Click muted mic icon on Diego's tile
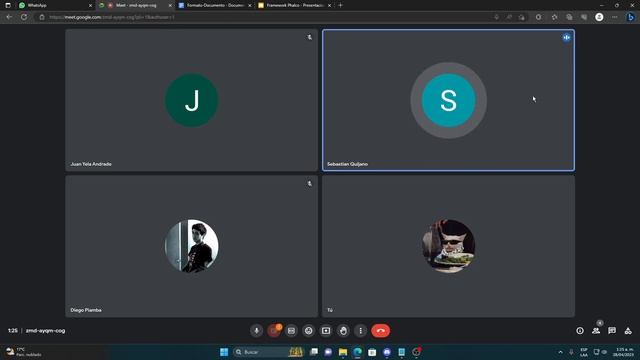This screenshot has width=640, height=360. (309, 184)
